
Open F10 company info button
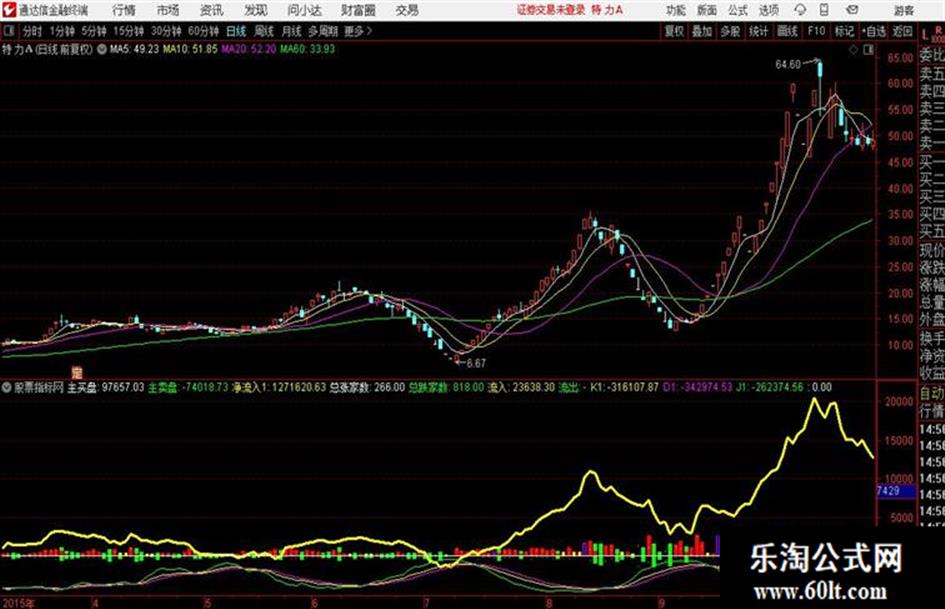click(x=816, y=31)
